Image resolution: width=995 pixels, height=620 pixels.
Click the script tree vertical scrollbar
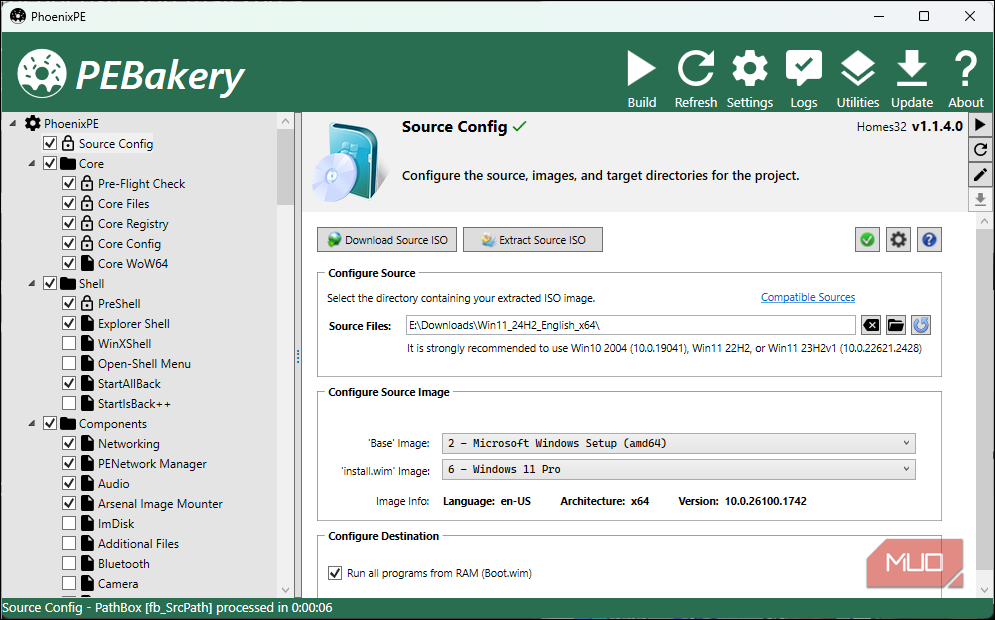coord(285,167)
